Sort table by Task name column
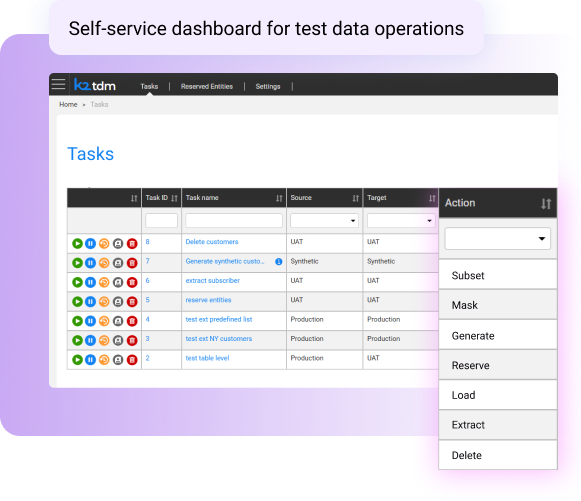This screenshot has width=581, height=501. pyautogui.click(x=279, y=198)
